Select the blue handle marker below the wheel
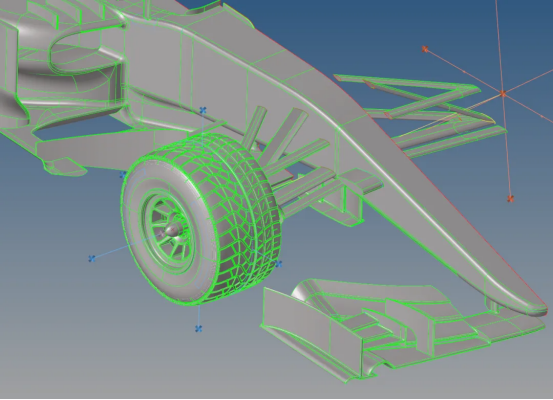This screenshot has height=400, width=553. click(199, 329)
